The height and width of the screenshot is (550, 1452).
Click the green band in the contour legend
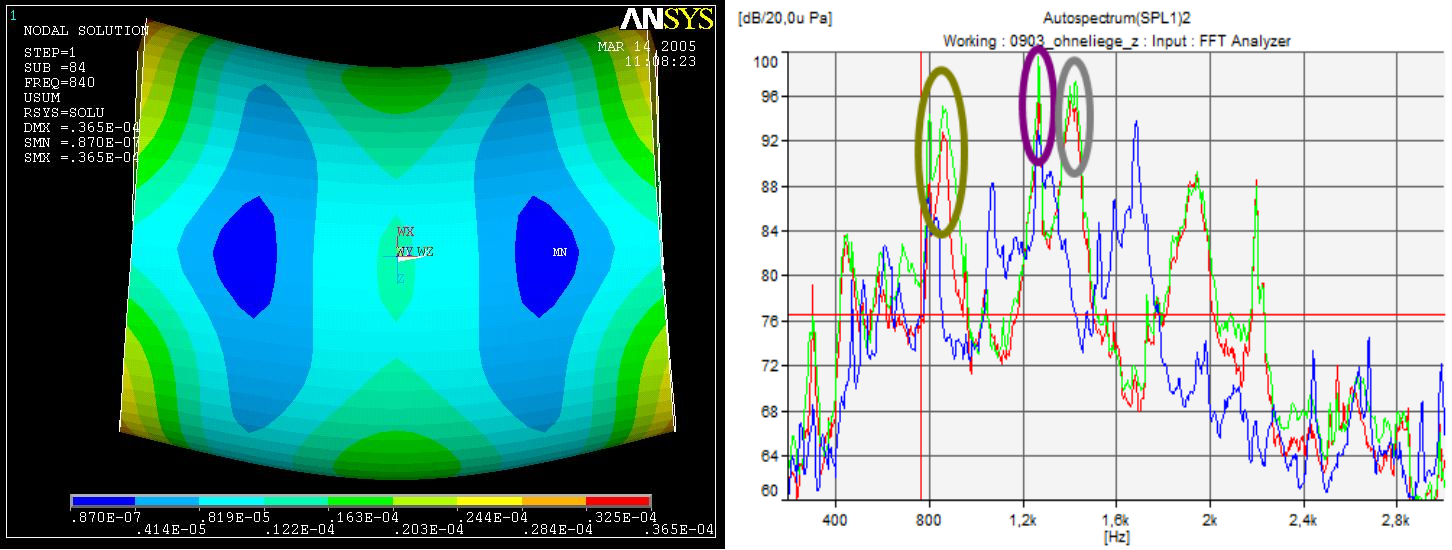360,501
